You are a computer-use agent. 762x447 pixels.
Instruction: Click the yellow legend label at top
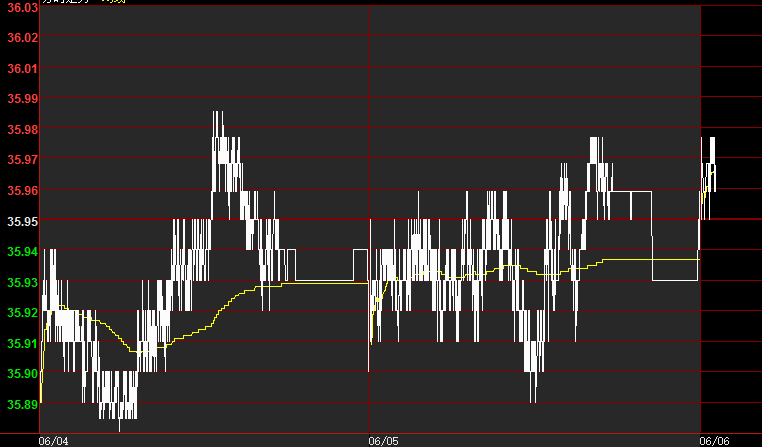tap(114, 2)
